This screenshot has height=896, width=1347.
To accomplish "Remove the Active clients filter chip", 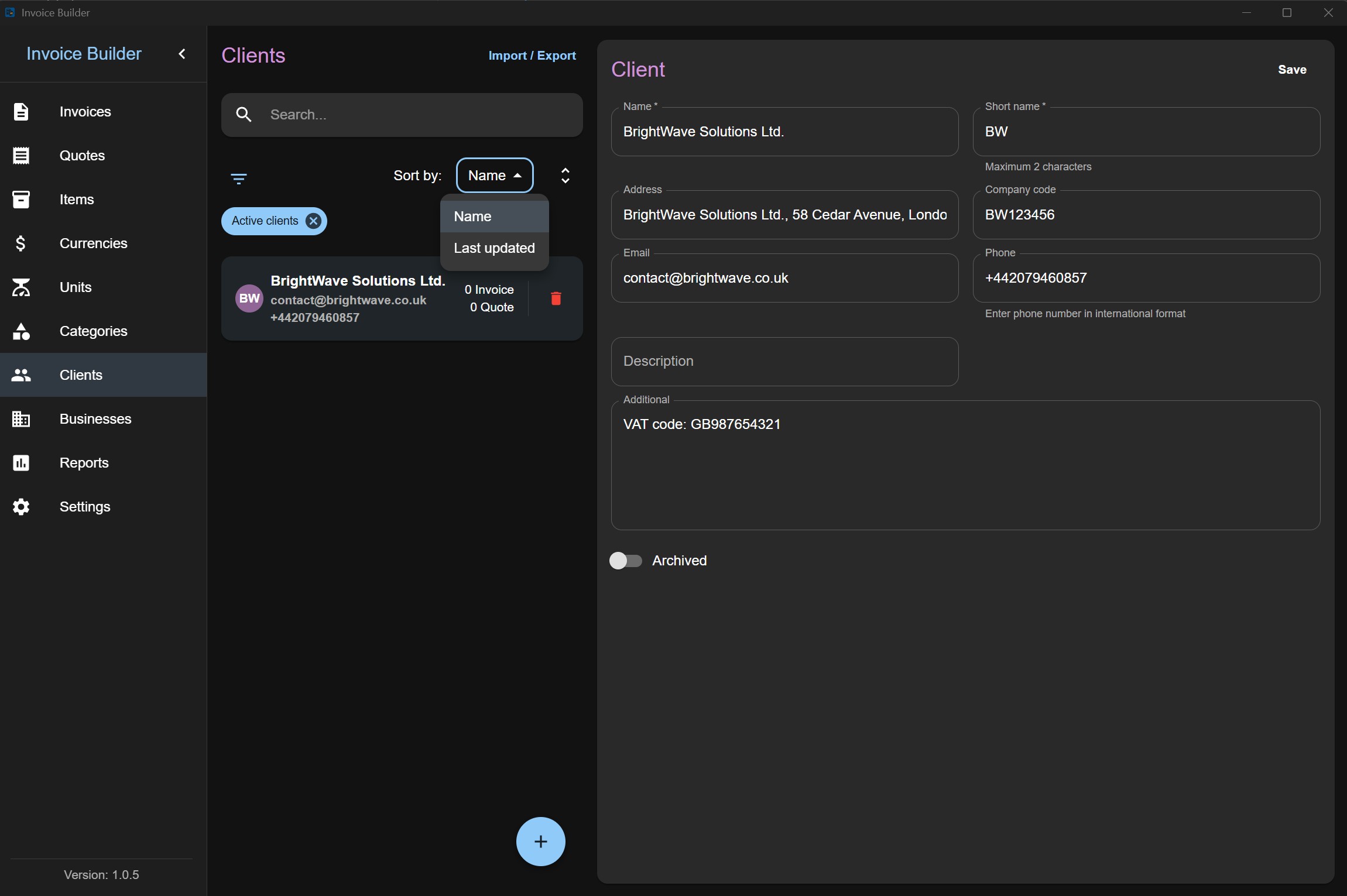I will (314, 221).
